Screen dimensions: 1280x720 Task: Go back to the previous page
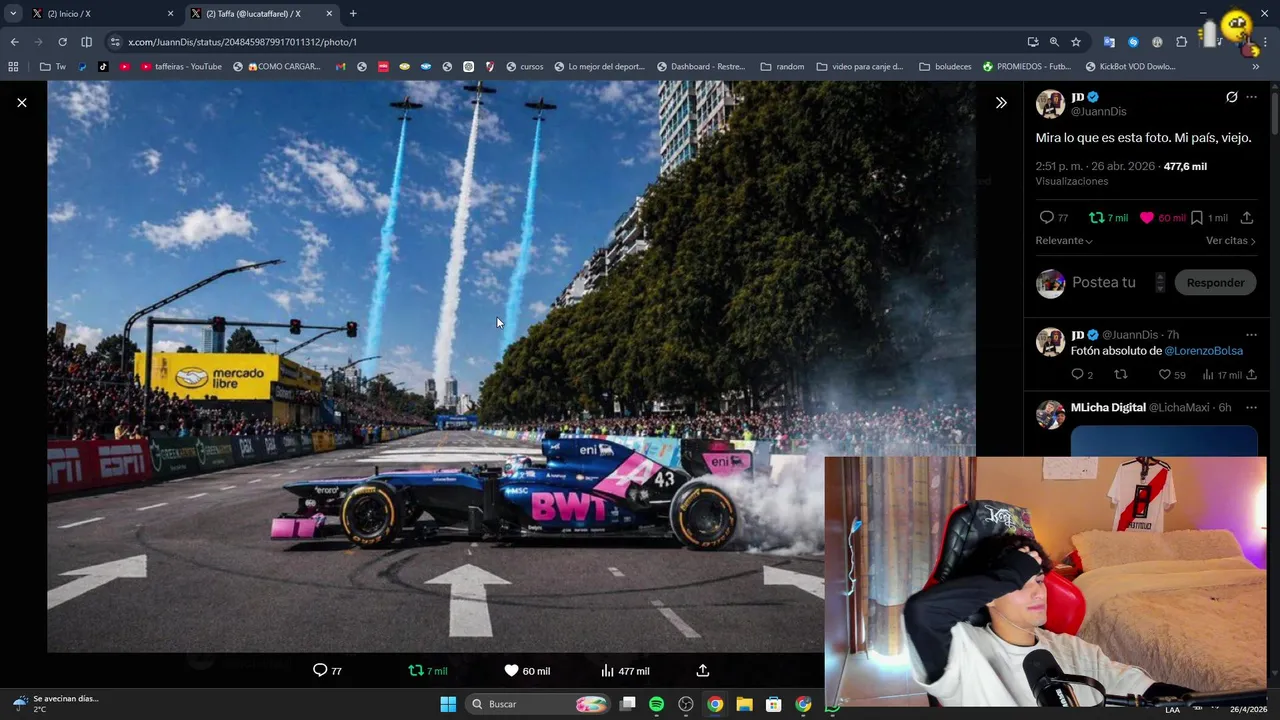pos(14,42)
